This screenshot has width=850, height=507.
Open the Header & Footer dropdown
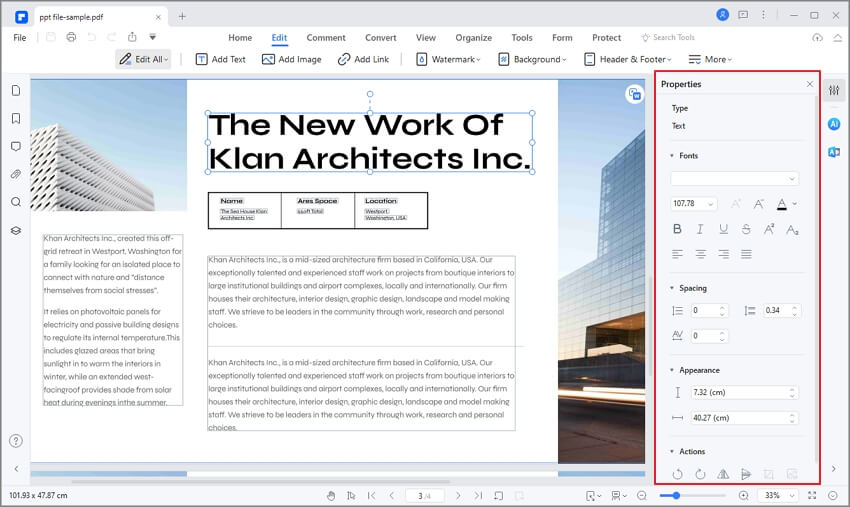coord(628,59)
